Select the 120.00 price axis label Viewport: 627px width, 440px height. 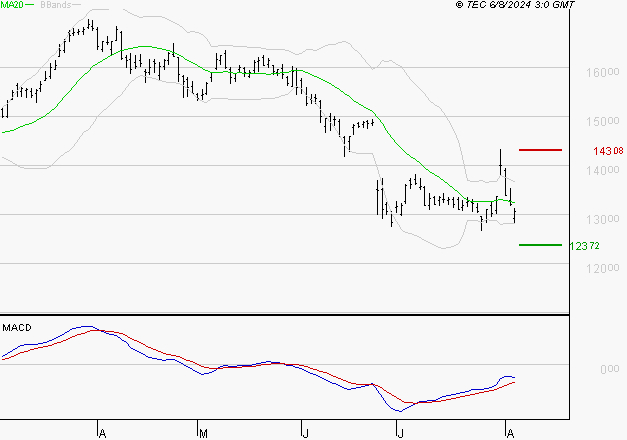(x=603, y=268)
